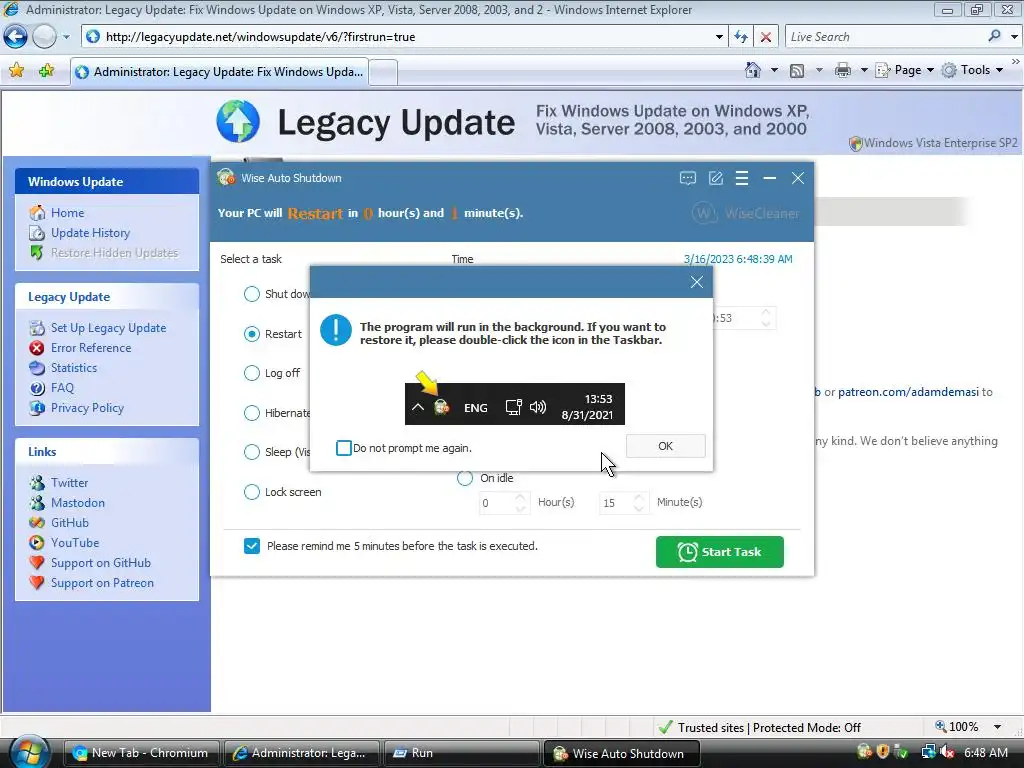Close the background prompt dialog with X
Image resolution: width=1024 pixels, height=768 pixels.
tap(697, 282)
